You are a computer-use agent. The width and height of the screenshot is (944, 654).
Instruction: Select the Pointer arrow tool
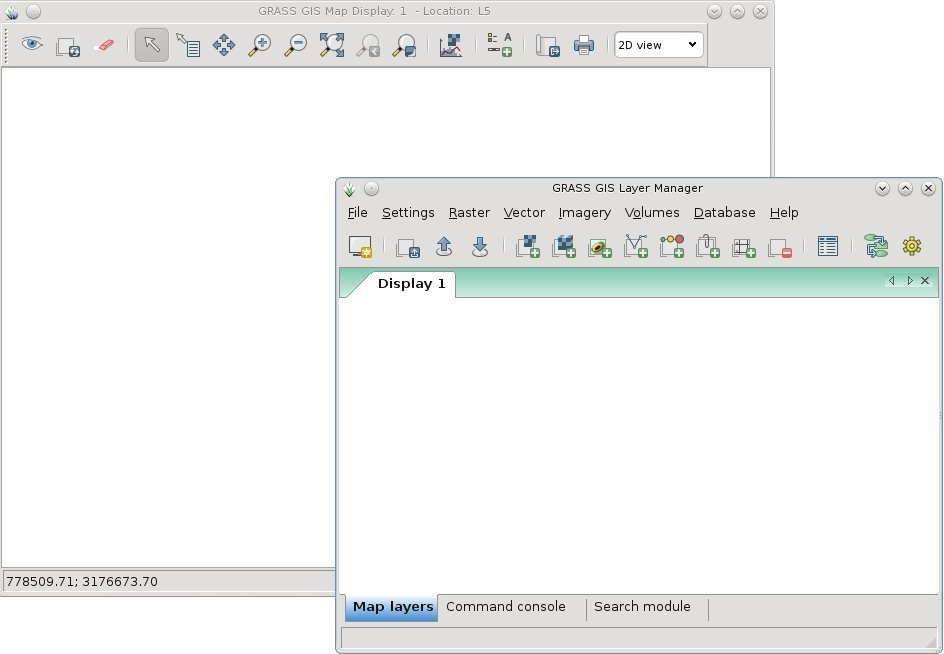tap(152, 45)
